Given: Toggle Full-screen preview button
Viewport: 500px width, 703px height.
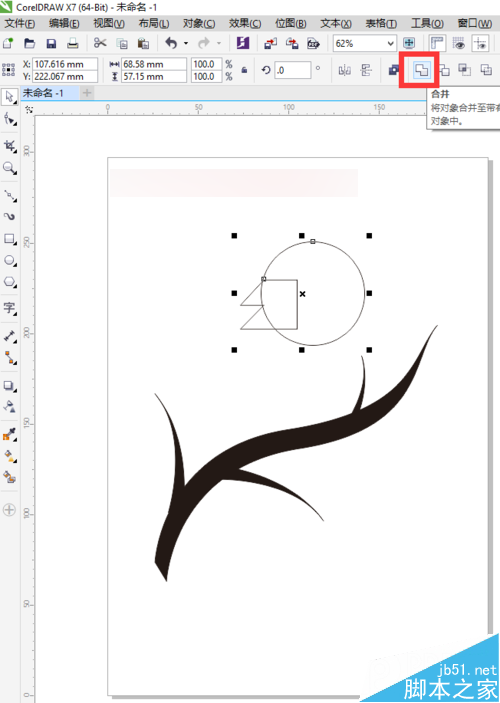Looking at the screenshot, I should coord(409,43).
